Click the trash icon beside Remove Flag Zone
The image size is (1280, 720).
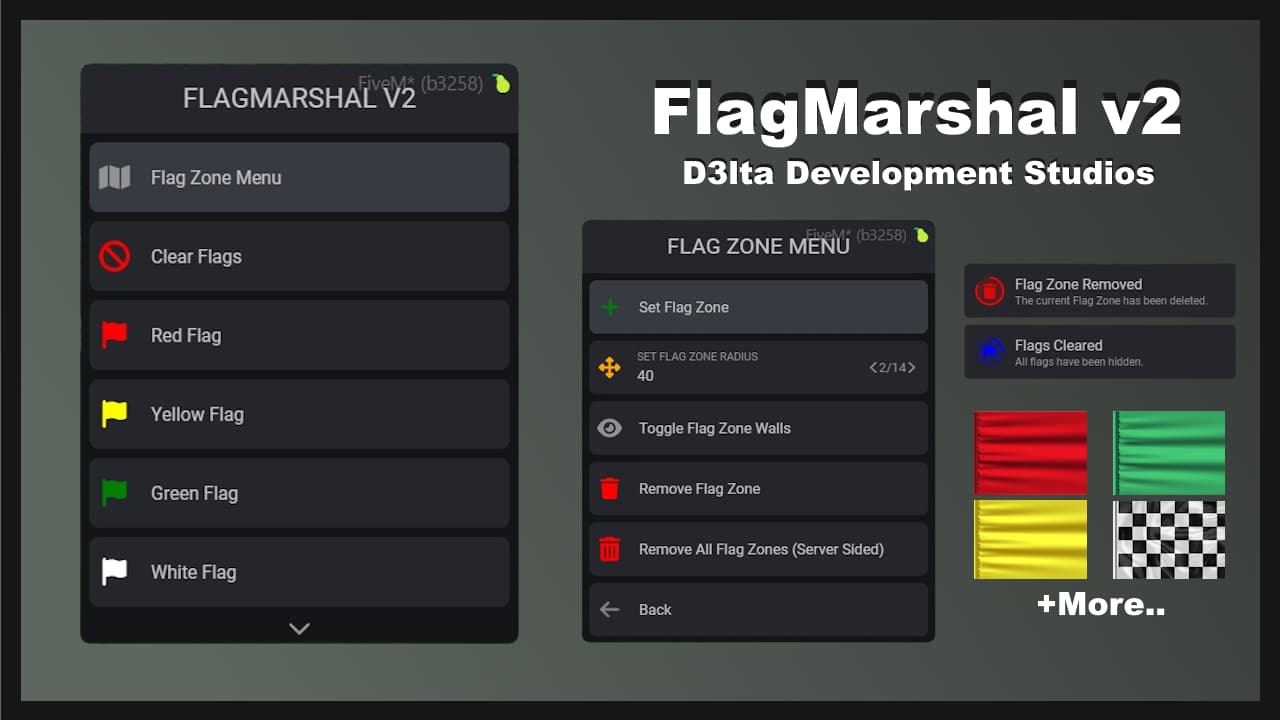pyautogui.click(x=611, y=488)
